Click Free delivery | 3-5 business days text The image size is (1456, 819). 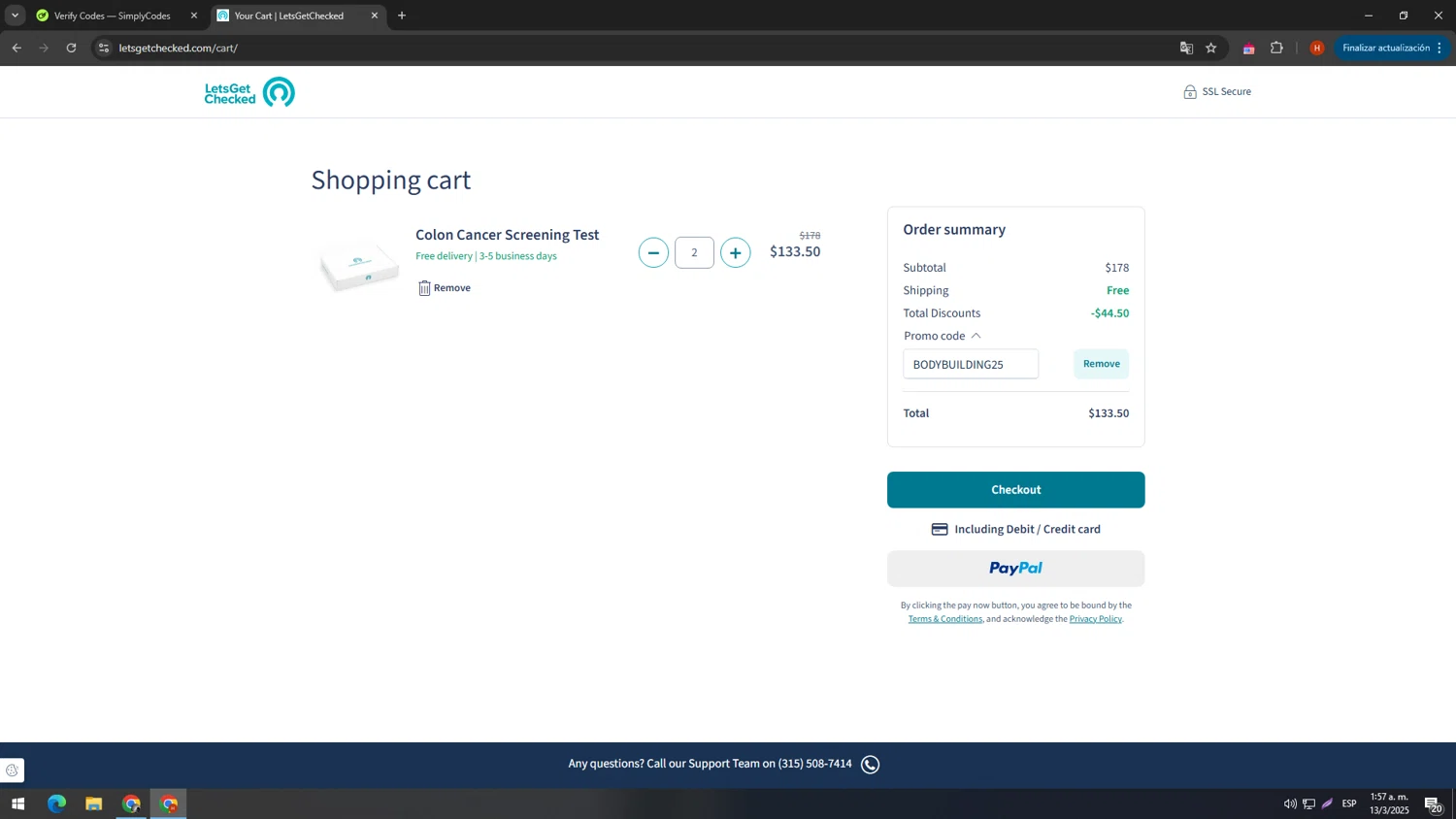pyautogui.click(x=486, y=256)
